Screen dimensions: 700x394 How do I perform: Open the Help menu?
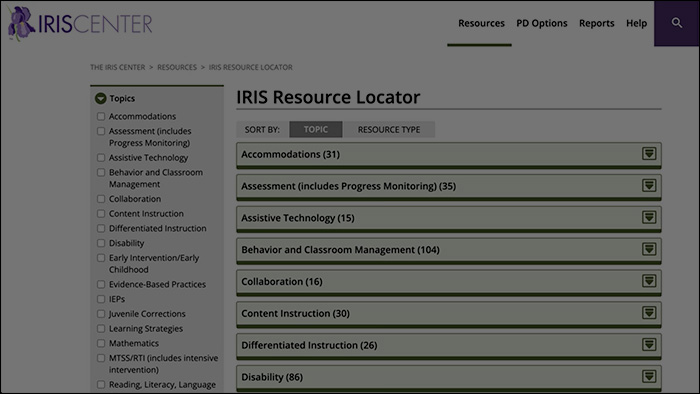637,23
